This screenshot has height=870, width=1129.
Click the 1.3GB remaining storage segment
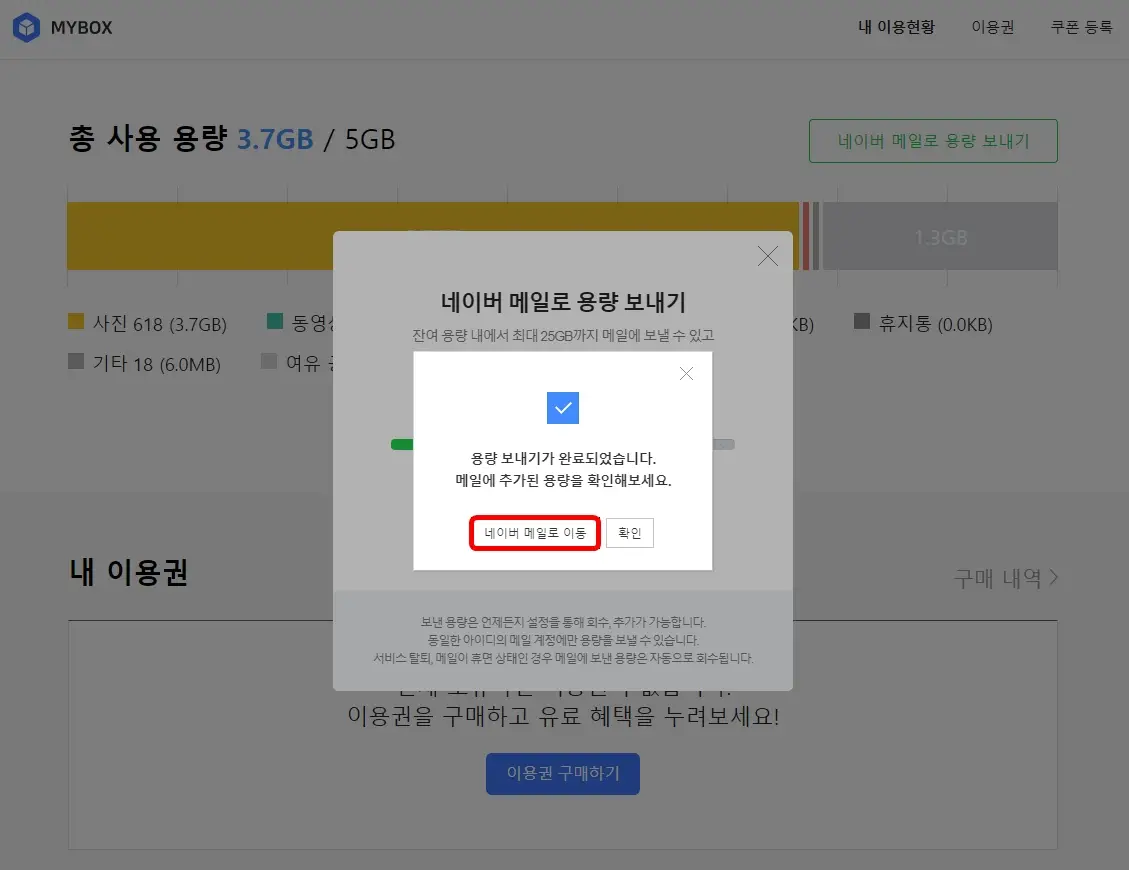pyautogui.click(x=938, y=237)
